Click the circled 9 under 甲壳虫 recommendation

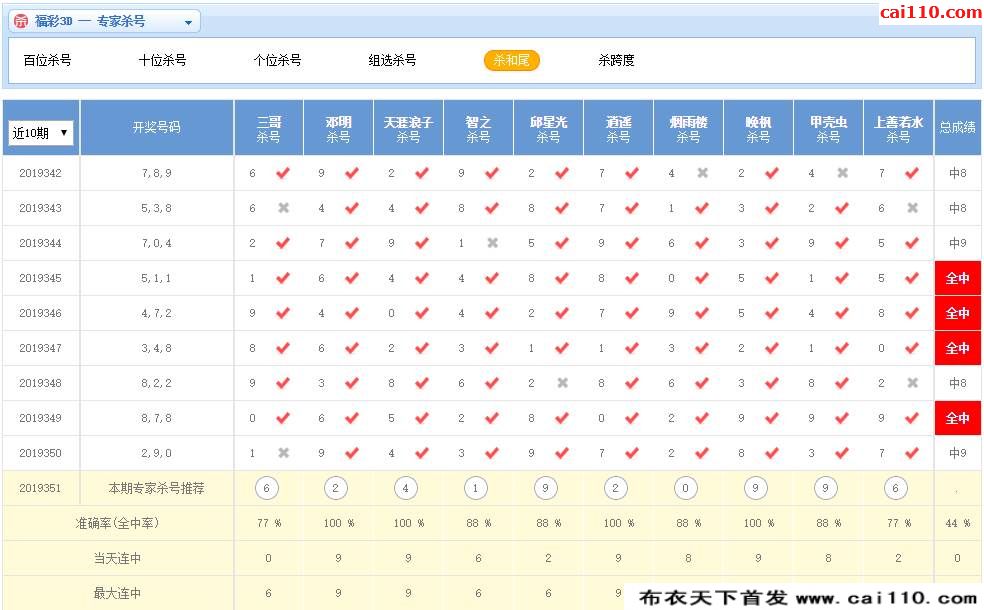(825, 488)
